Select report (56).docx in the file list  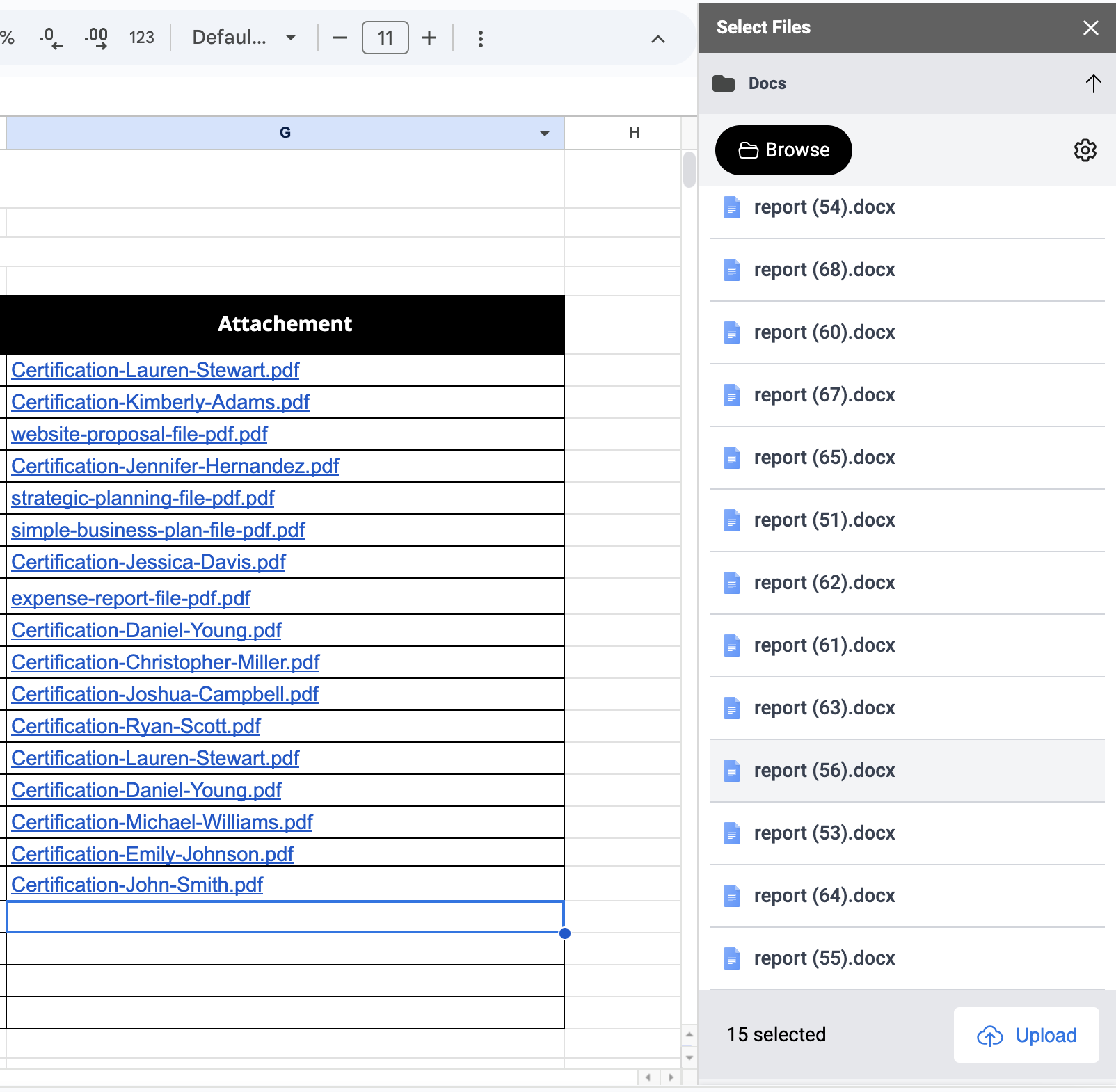point(824,771)
